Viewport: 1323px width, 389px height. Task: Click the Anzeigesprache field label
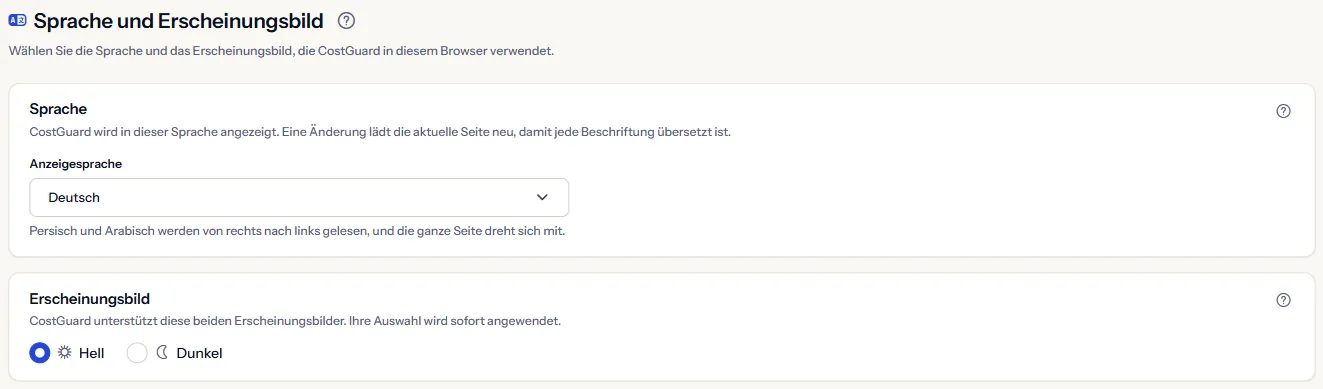[x=76, y=163]
